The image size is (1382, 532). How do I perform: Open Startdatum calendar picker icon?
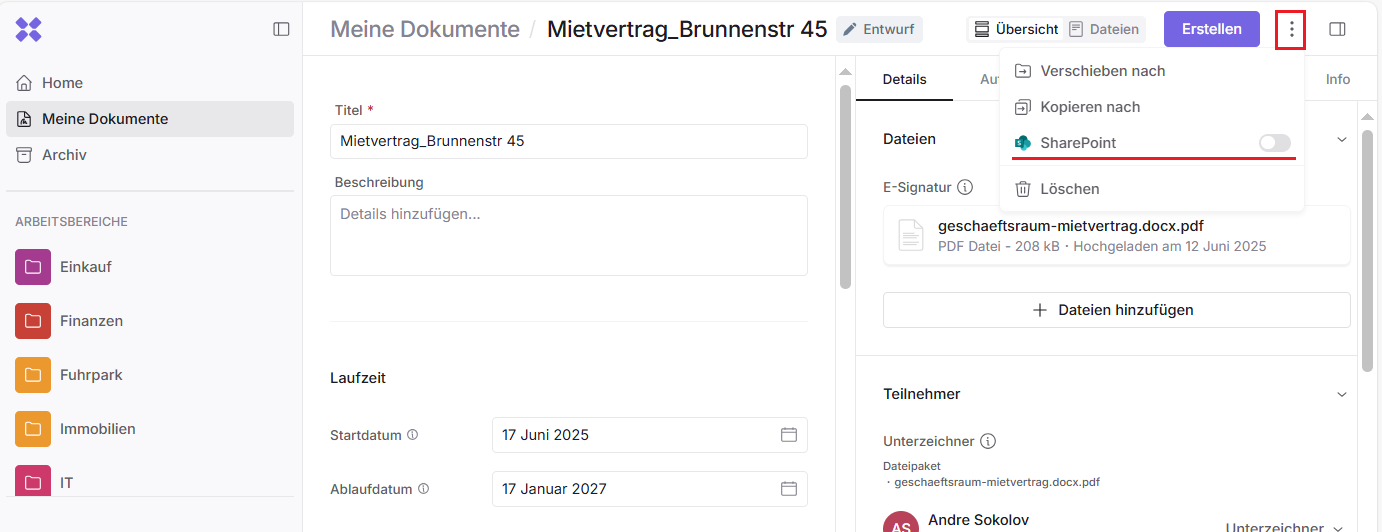(788, 435)
